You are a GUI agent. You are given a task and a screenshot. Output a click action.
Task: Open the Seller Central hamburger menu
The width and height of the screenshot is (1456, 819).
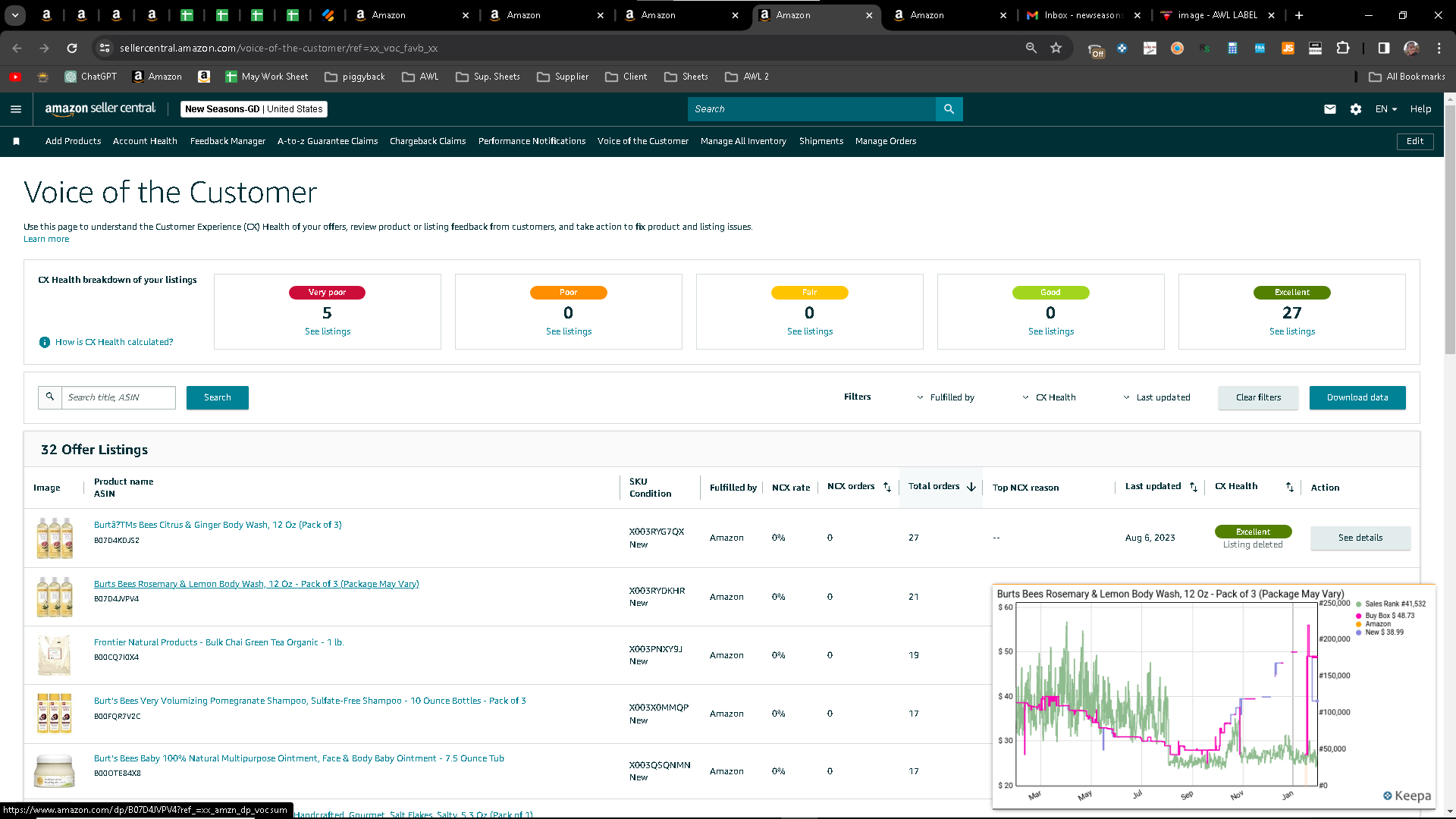coord(16,109)
